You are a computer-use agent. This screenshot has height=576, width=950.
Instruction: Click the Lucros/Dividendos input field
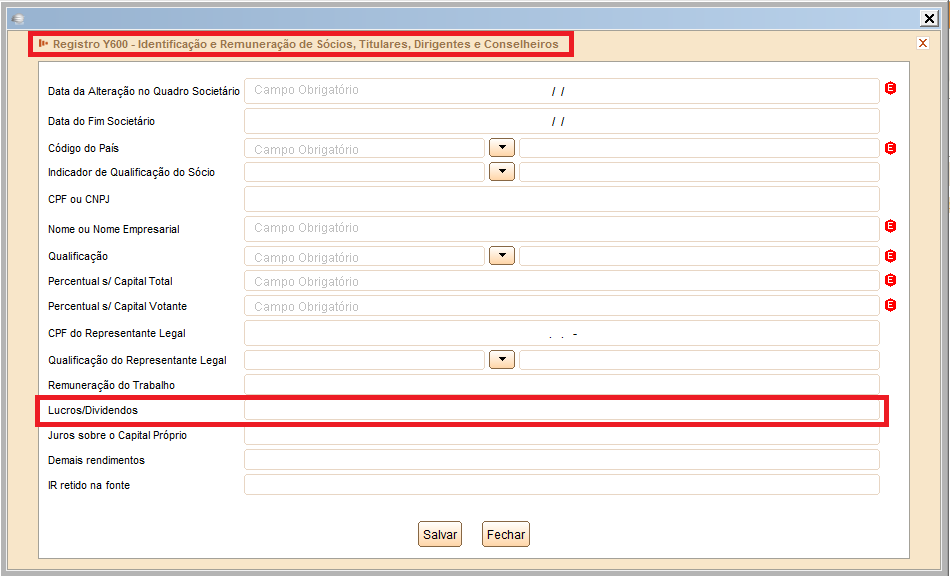click(561, 410)
